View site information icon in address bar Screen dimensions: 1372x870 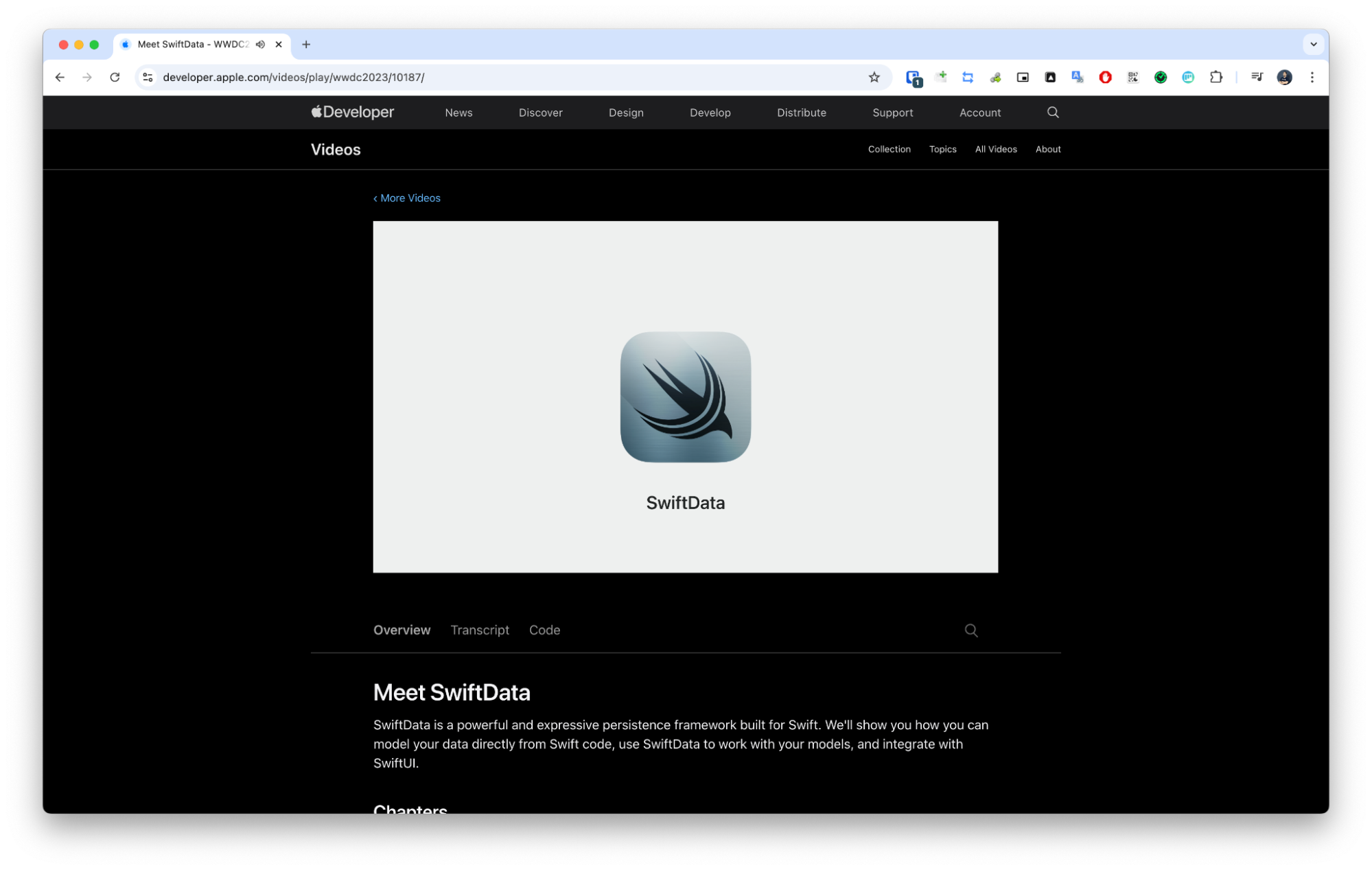pyautogui.click(x=148, y=78)
